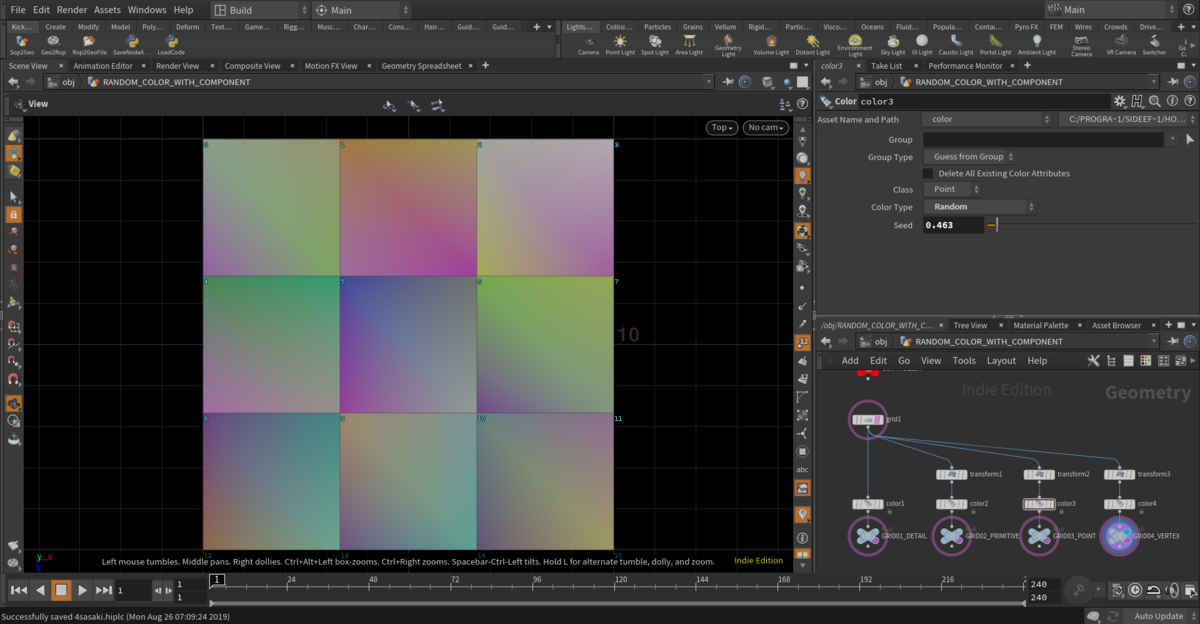Click play forward button
The image size is (1200, 624).
click(x=82, y=590)
